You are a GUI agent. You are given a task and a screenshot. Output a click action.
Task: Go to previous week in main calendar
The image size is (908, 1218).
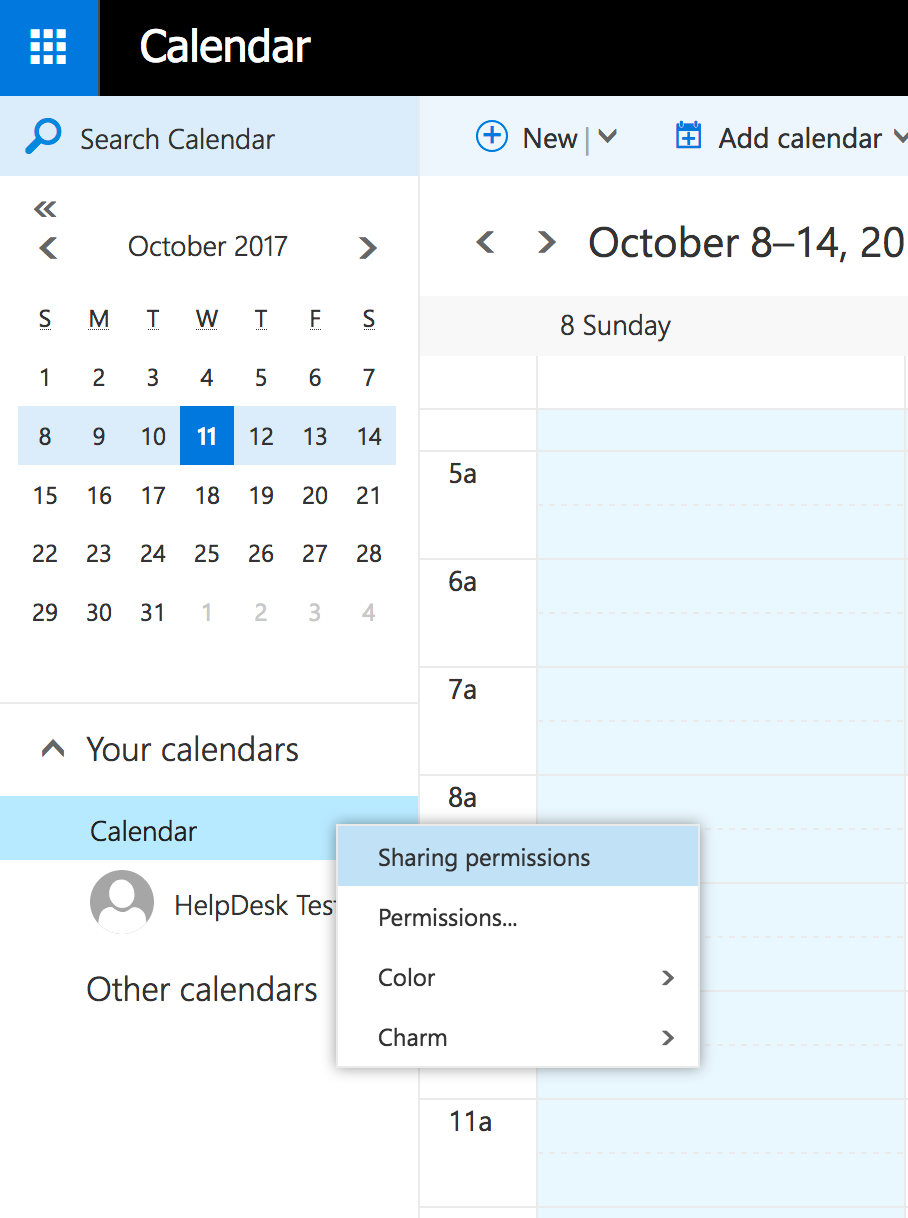coord(485,242)
